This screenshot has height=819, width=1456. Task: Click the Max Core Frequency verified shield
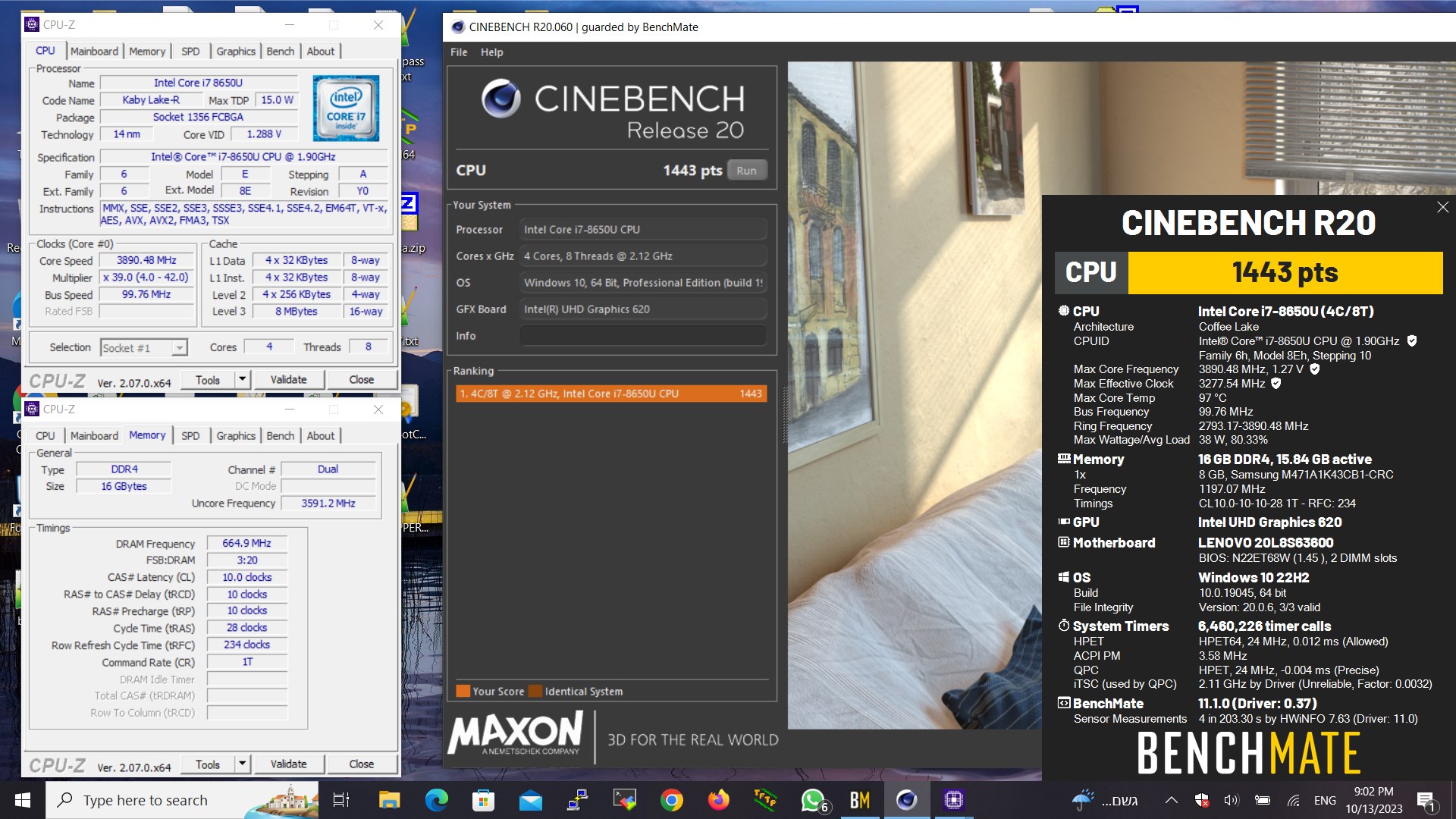1315,369
